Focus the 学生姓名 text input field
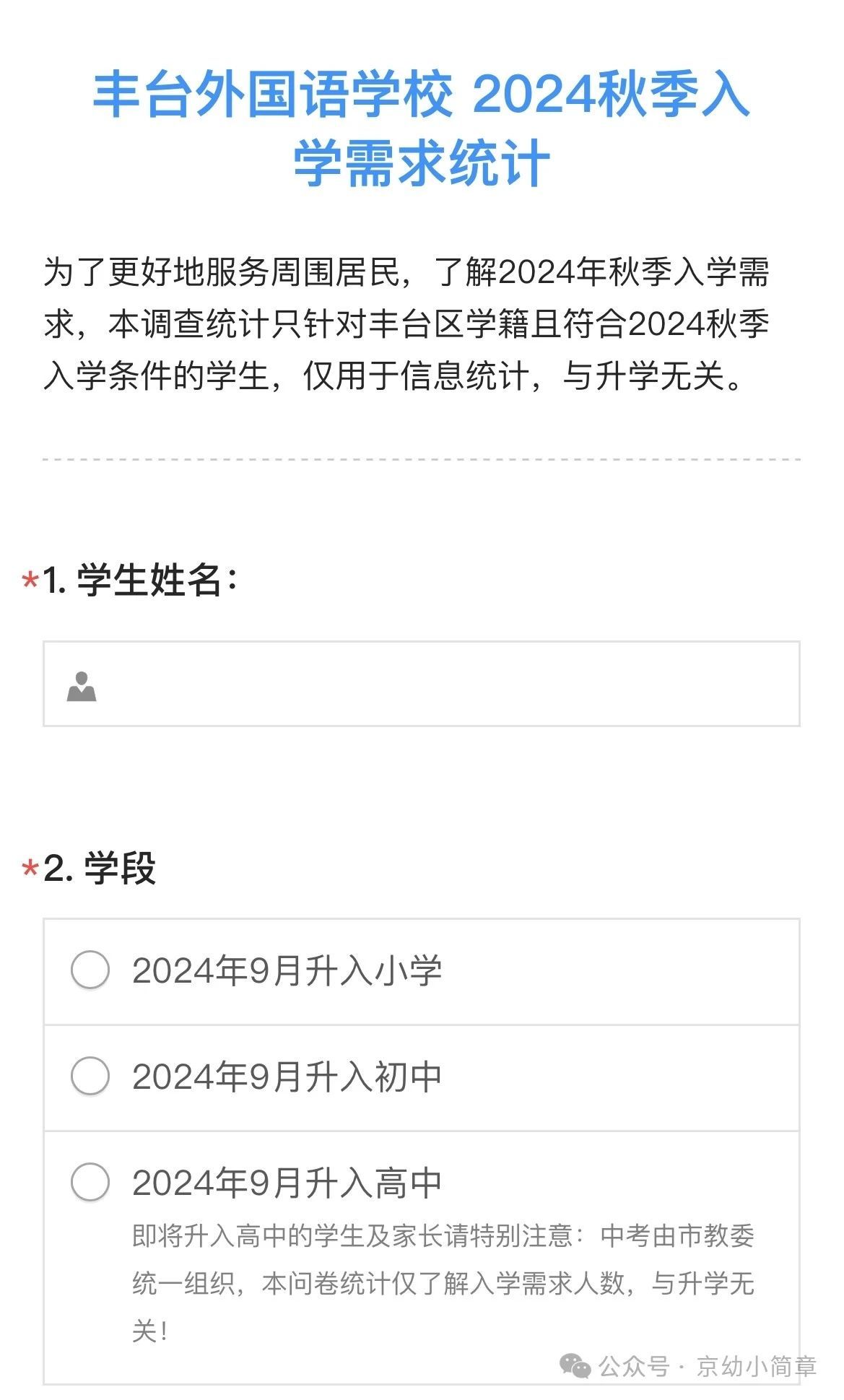Screen dimensions: 844x1400 [433, 684]
